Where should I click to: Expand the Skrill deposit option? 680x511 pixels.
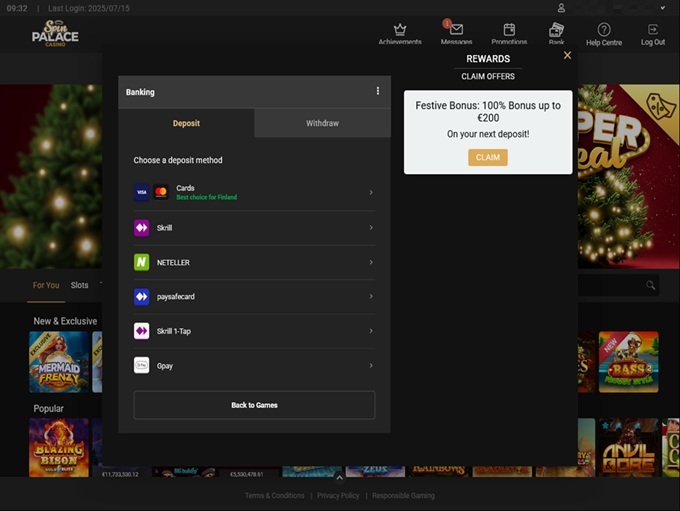(x=254, y=228)
